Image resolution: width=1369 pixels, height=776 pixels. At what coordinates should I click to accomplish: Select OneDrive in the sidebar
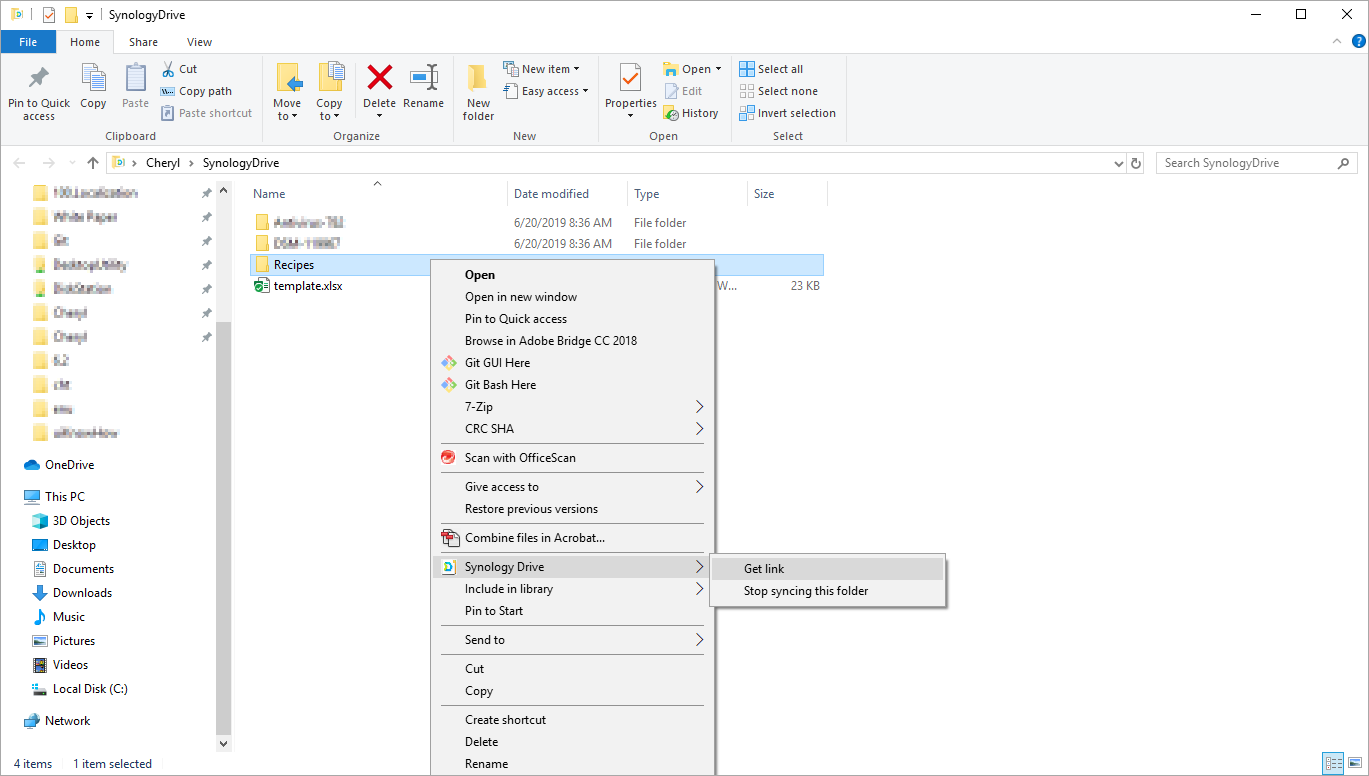coord(70,464)
